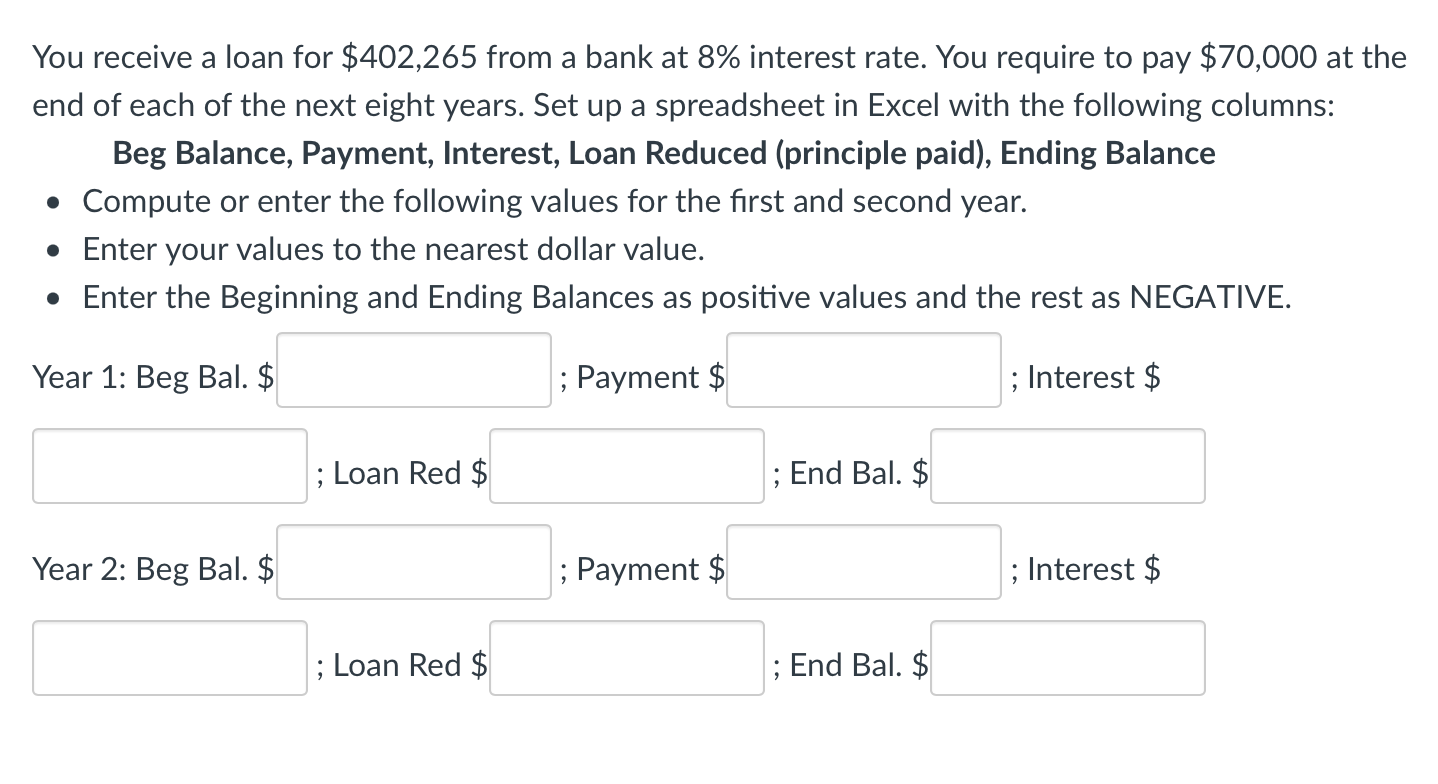Click the Year 1 Payment label text
1438x784 pixels.
coord(645,377)
